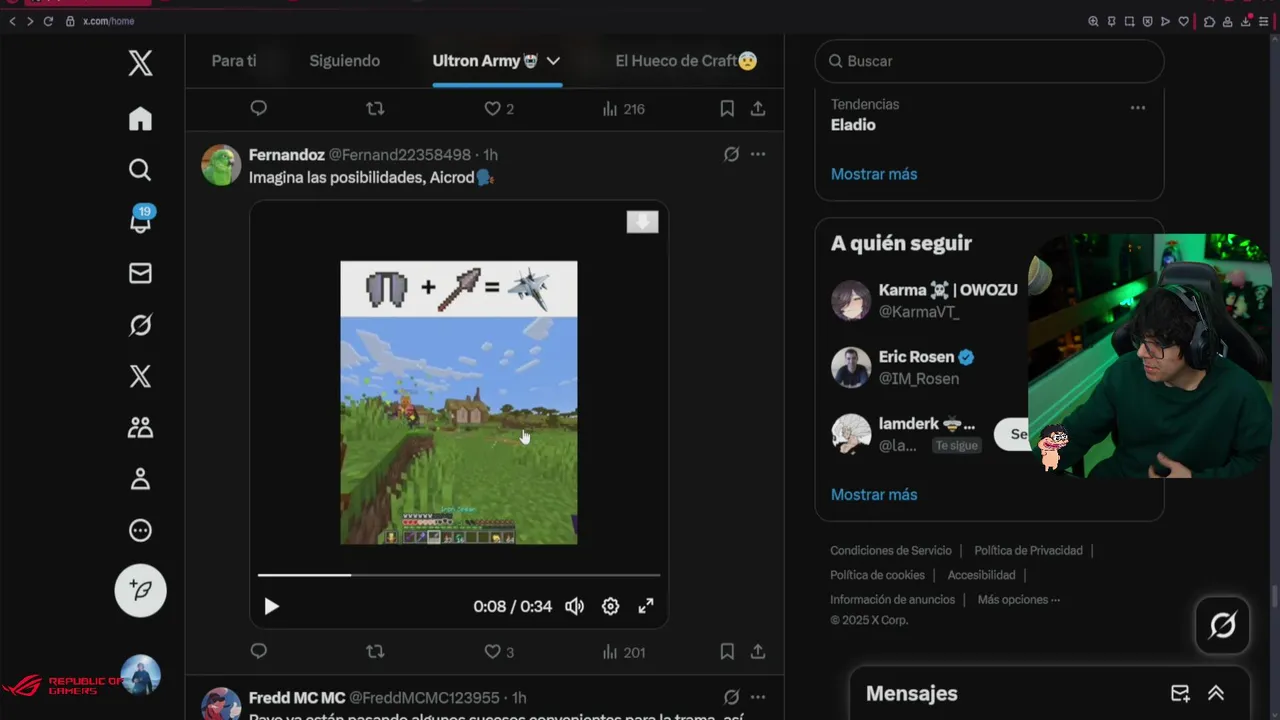Start new message in Mensajes bar
This screenshot has height=720, width=1280.
coord(1180,693)
